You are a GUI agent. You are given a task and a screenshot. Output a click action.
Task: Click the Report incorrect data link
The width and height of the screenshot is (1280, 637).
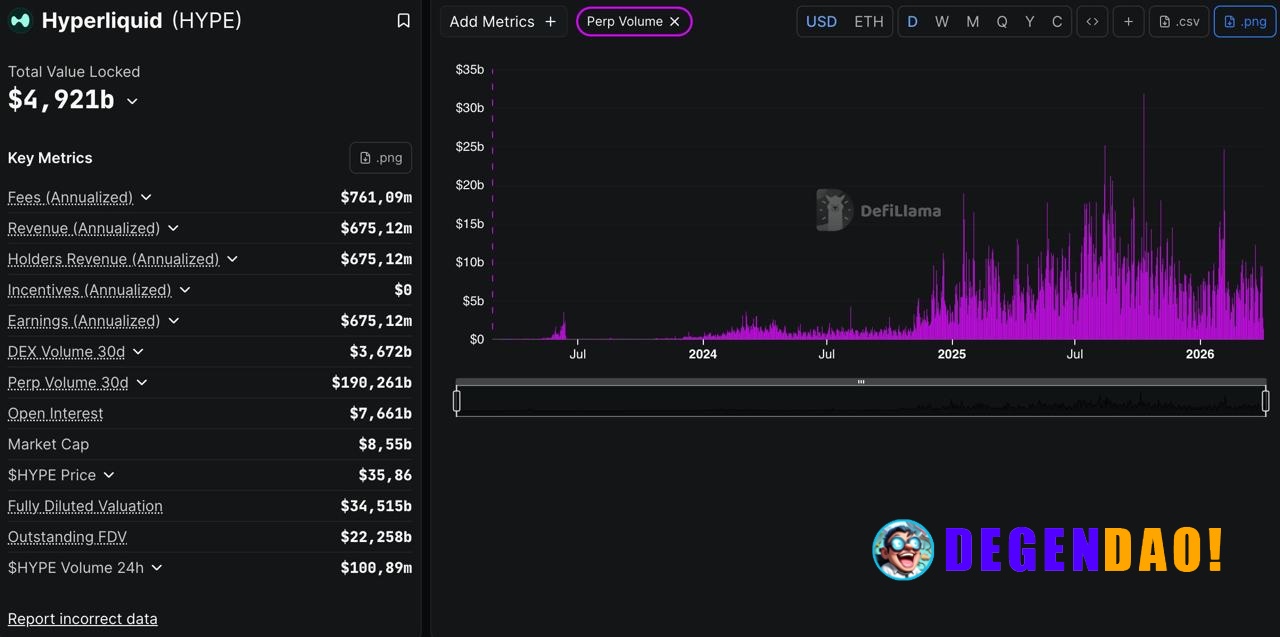[x=82, y=619]
